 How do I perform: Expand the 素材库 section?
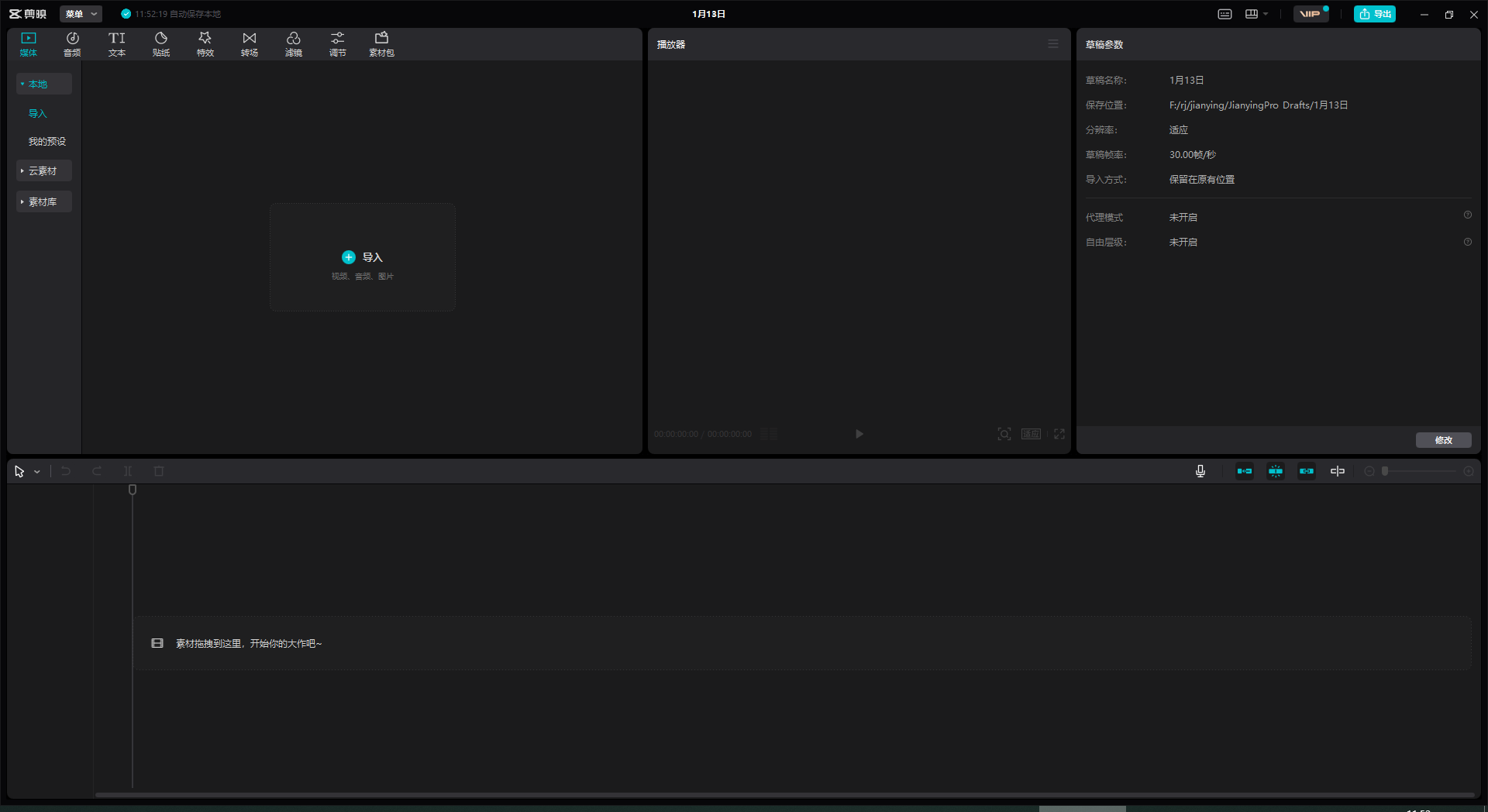click(x=44, y=201)
